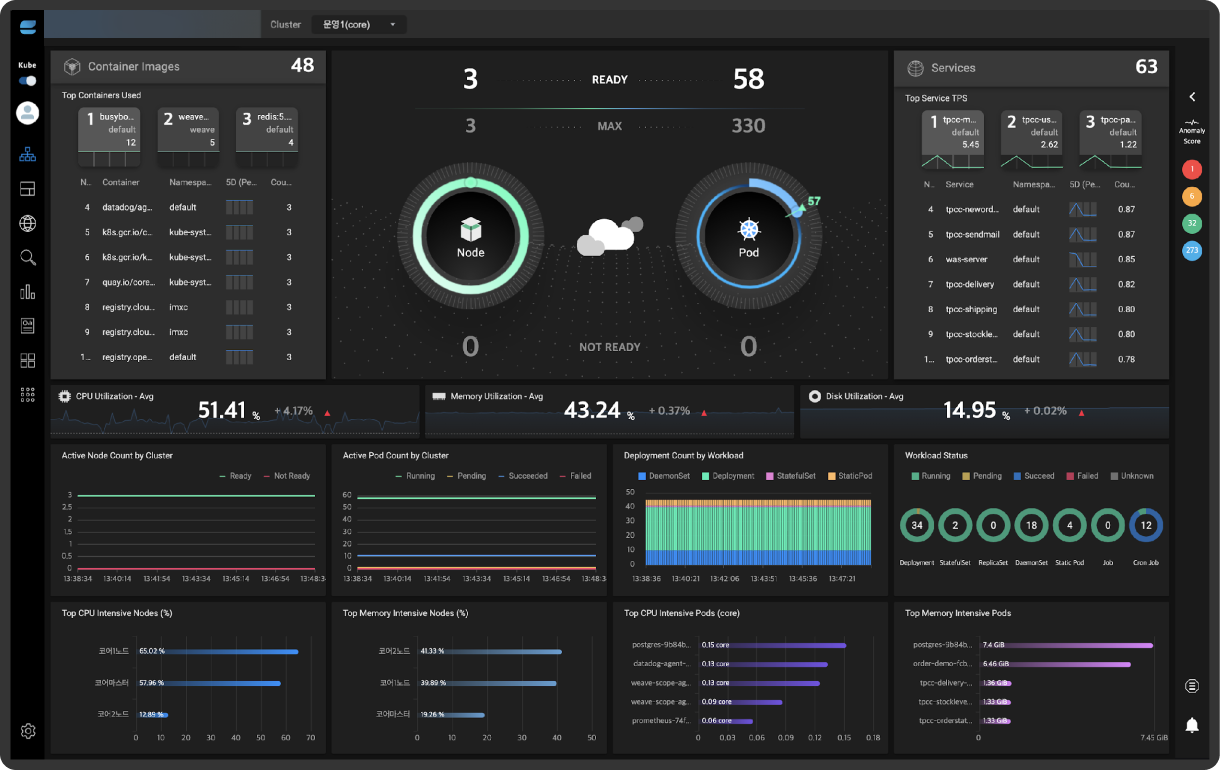This screenshot has height=770, width=1220.
Task: Open the Cluster dropdown selector
Action: point(359,24)
